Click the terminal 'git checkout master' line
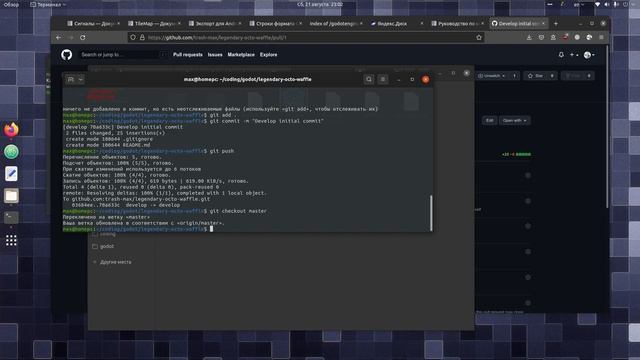This screenshot has width=640, height=360. [164, 211]
